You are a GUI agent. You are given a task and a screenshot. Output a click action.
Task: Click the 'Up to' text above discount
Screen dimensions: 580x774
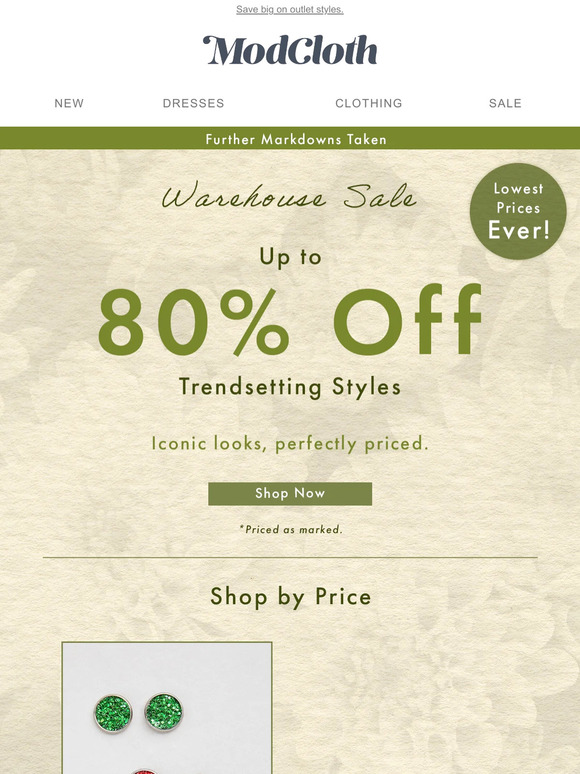click(291, 257)
